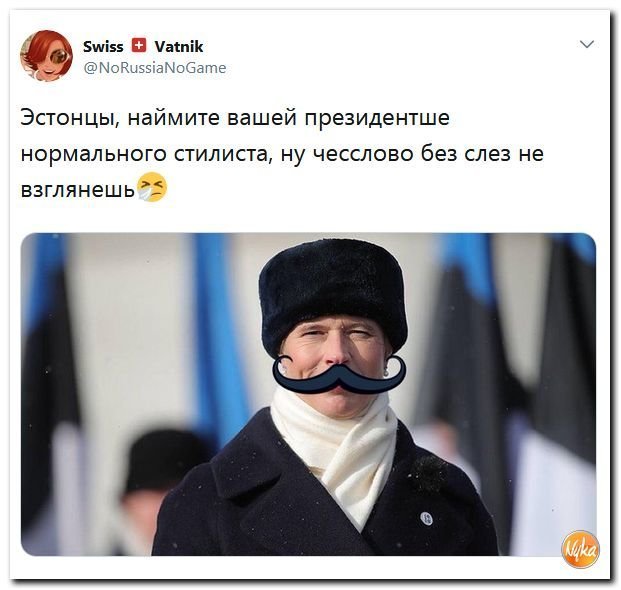Image resolution: width=621 pixels, height=590 pixels.
Task: Click the dark fuzzy brooch on the coat
Action: point(429,473)
